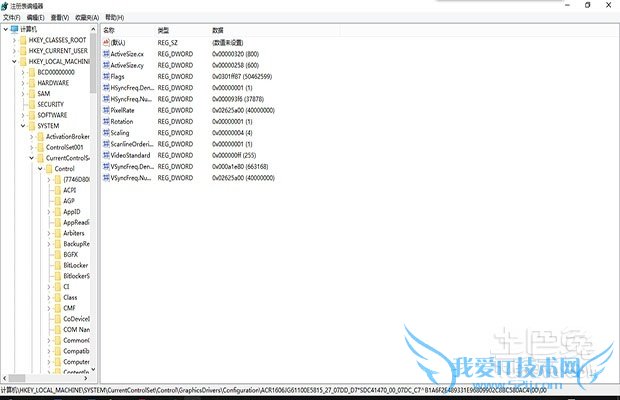The image size is (620, 400).
Task: Select the VideoStandard DWORD icon
Action: click(x=106, y=155)
